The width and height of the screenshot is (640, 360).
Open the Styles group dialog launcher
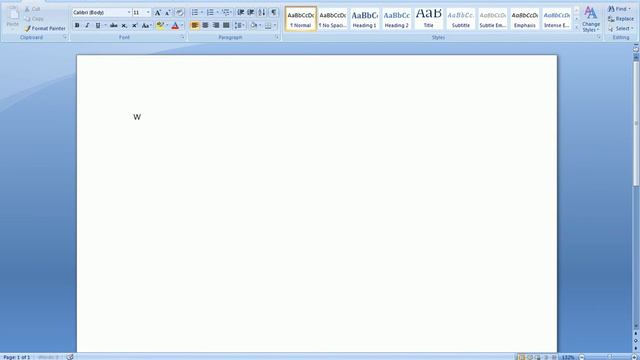[x=599, y=37]
